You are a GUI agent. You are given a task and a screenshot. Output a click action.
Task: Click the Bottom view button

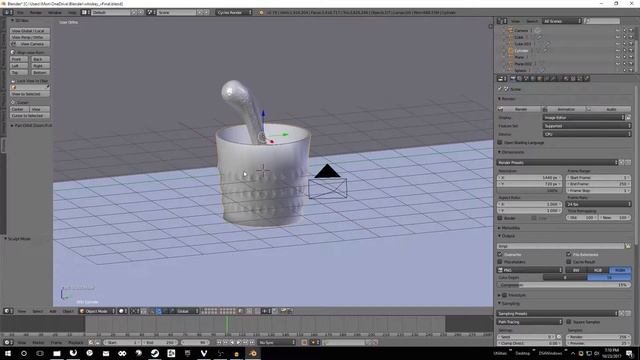point(40,72)
